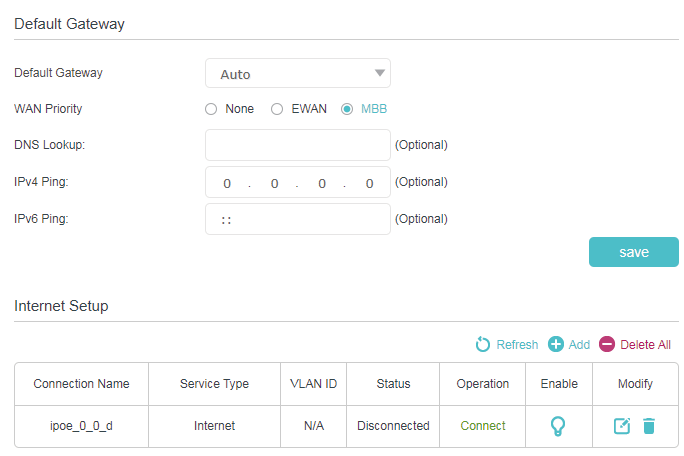Click the Connect link for ipoe_0_0_d
Viewport: 684px width, 456px height.
tap(483, 426)
